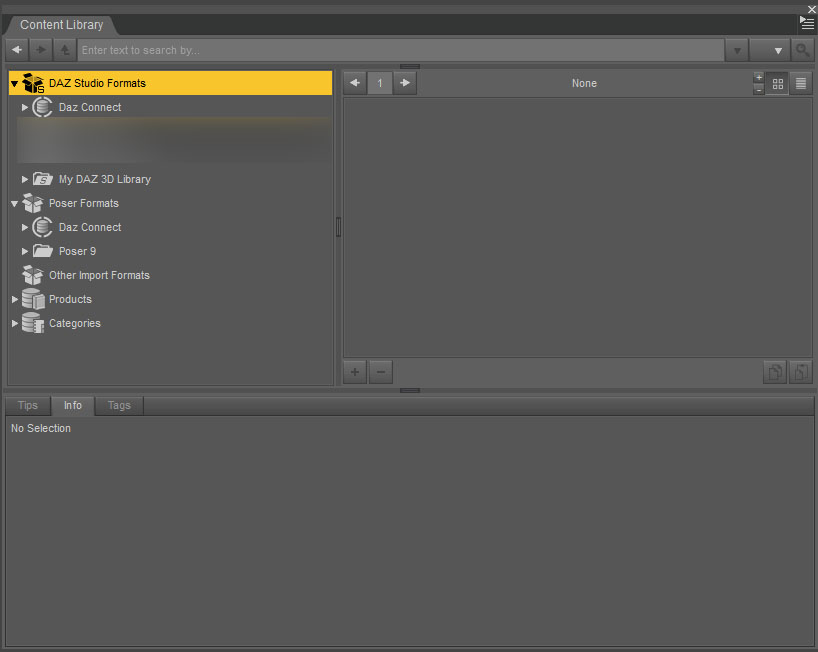Select the Content Library pane tab
The image size is (818, 652).
(x=62, y=25)
